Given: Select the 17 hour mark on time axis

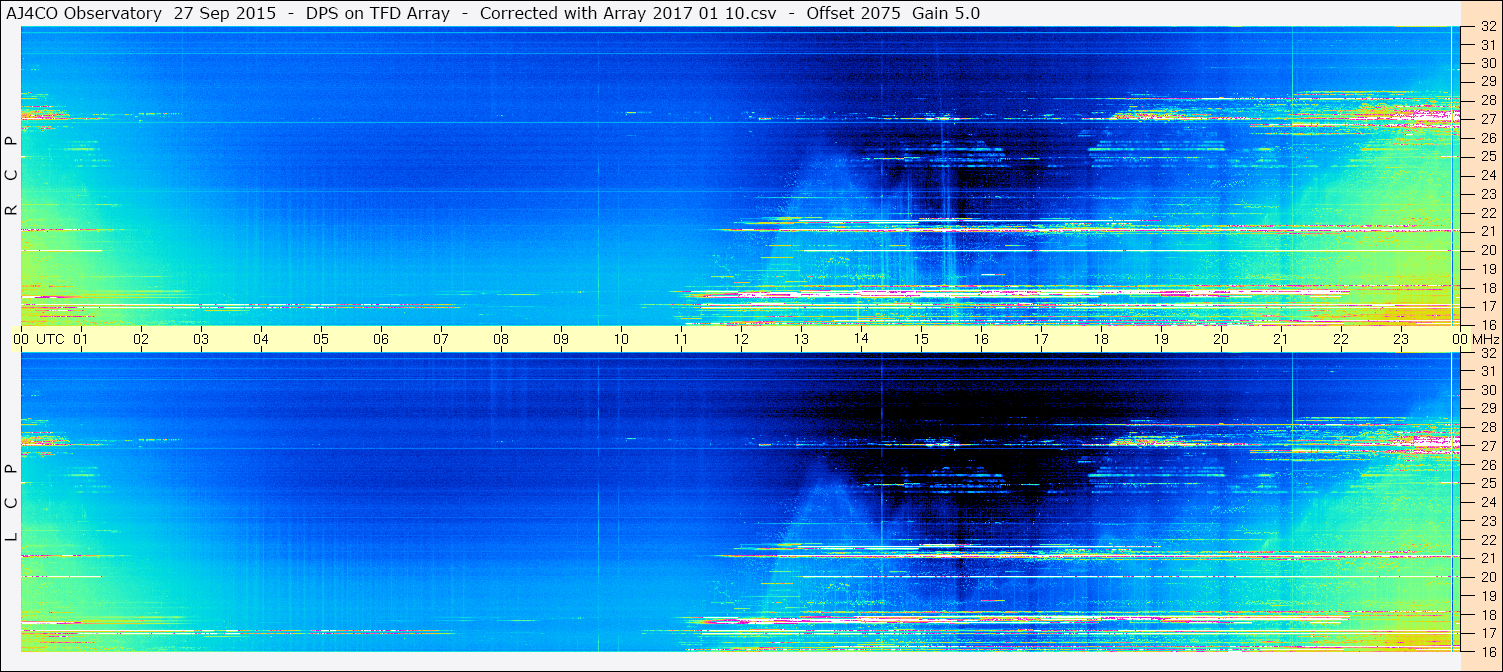Looking at the screenshot, I should 1041,339.
